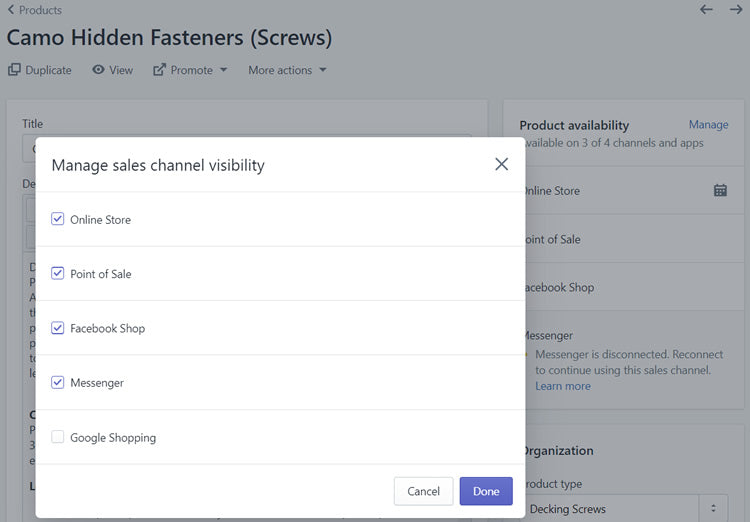Enable the Google Shopping checkbox
Viewport: 750px width, 522px height.
[x=58, y=437]
